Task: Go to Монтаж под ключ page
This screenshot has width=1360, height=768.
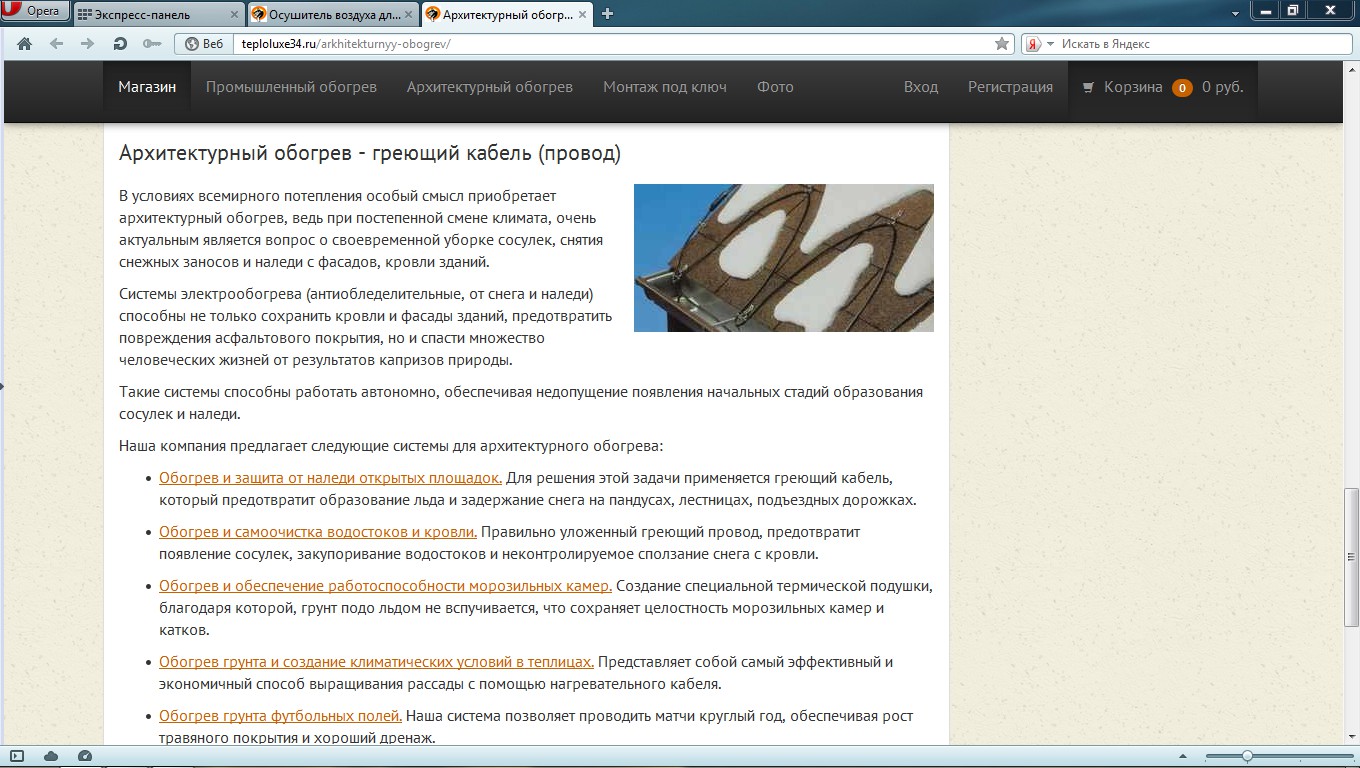Action: click(x=665, y=87)
